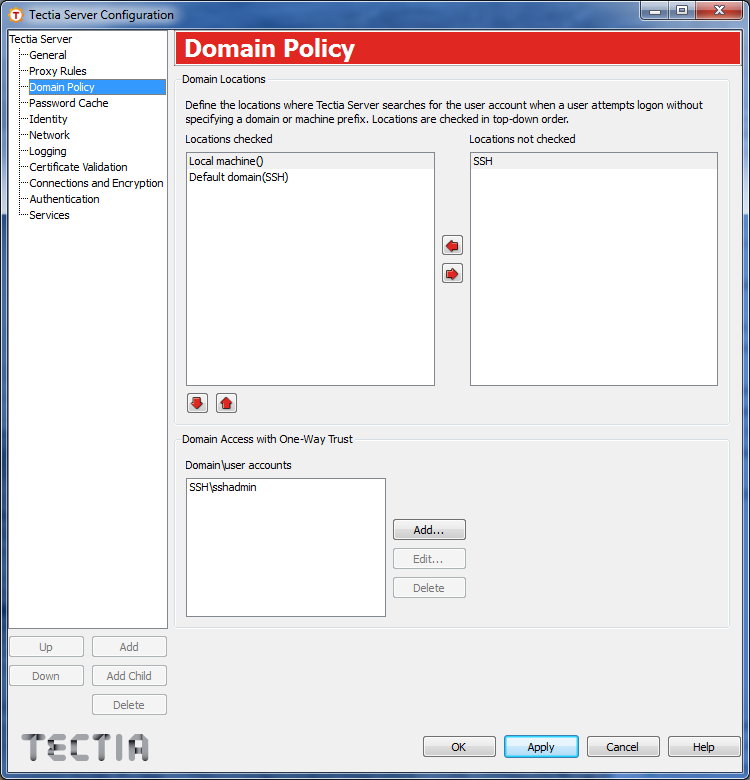Open Password Cache settings
750x780 pixels.
69,103
